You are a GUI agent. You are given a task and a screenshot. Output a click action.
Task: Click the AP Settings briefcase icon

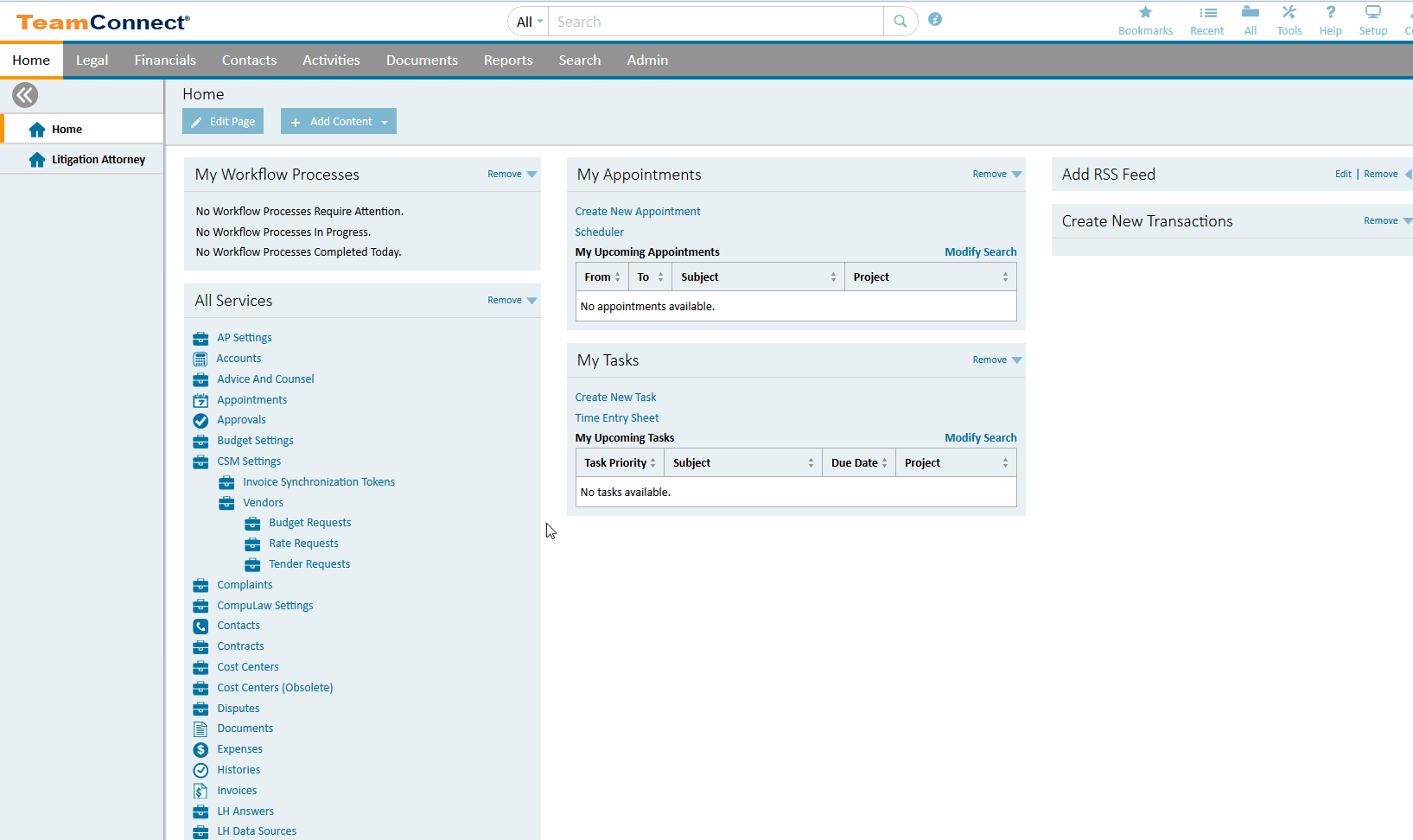coord(200,338)
